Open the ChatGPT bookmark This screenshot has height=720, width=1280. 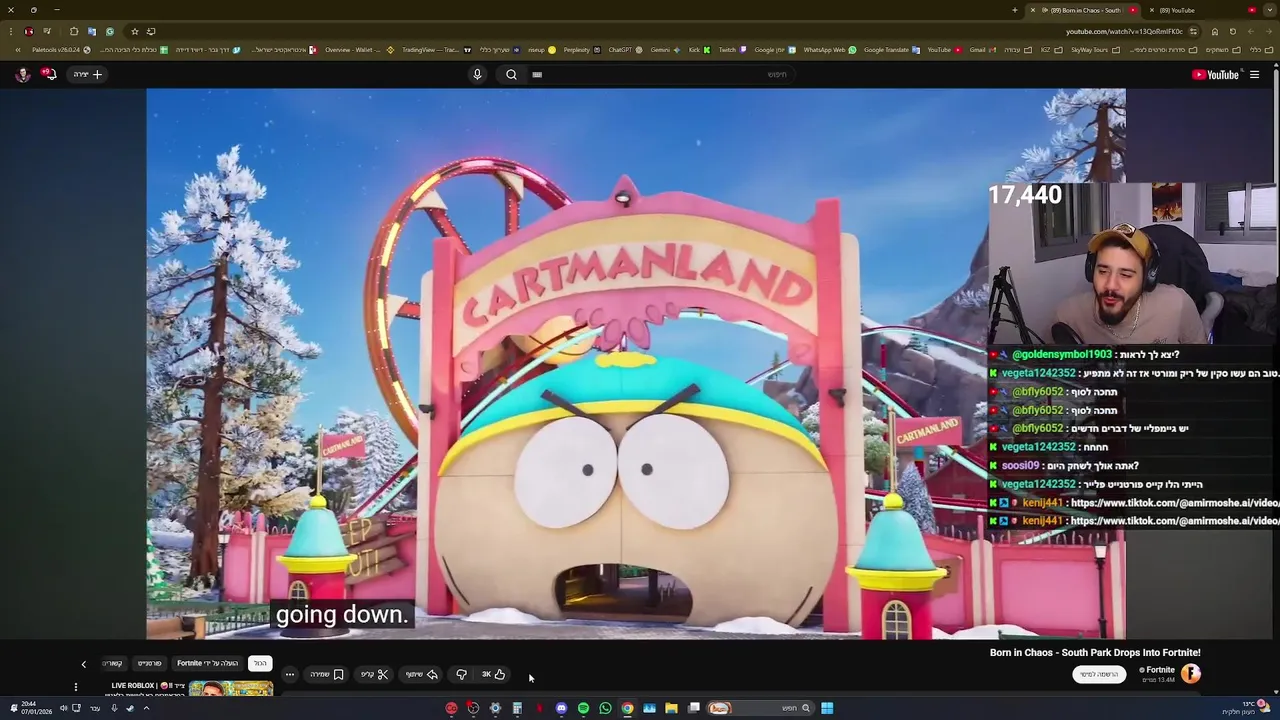tap(624, 49)
